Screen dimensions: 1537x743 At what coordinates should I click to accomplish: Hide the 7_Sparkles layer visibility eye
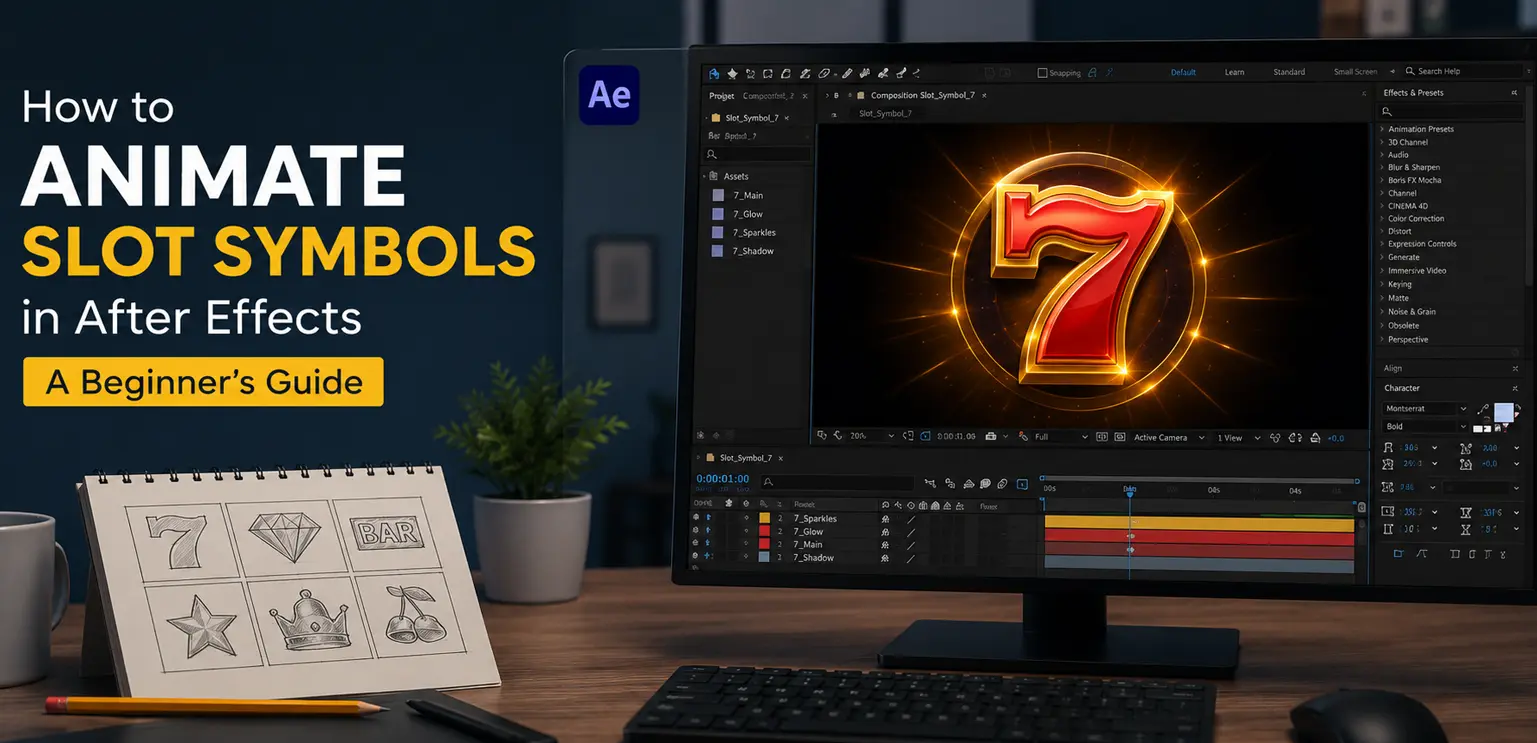click(696, 517)
